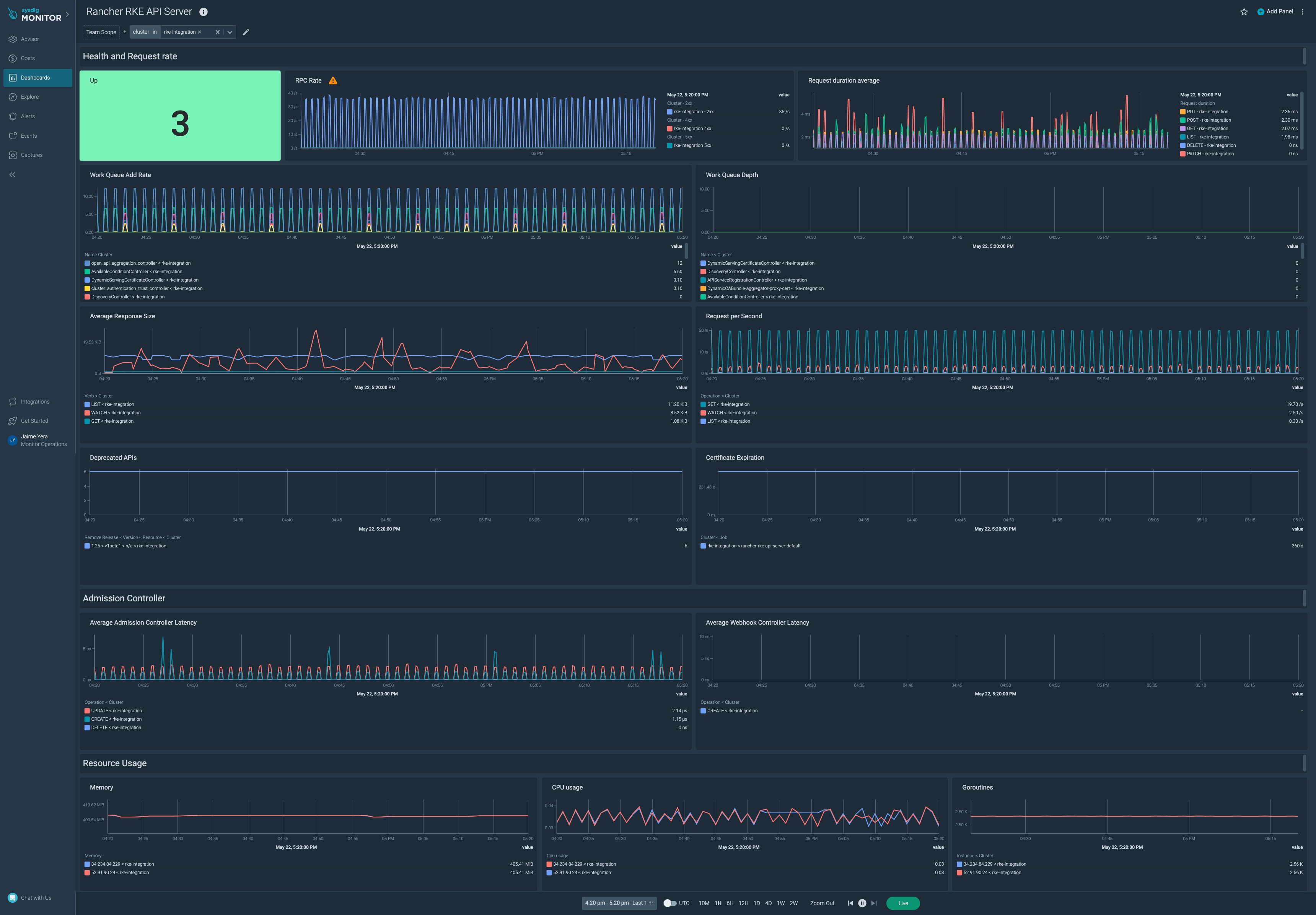Star this Rancher RKE dashboard

coord(1244,11)
